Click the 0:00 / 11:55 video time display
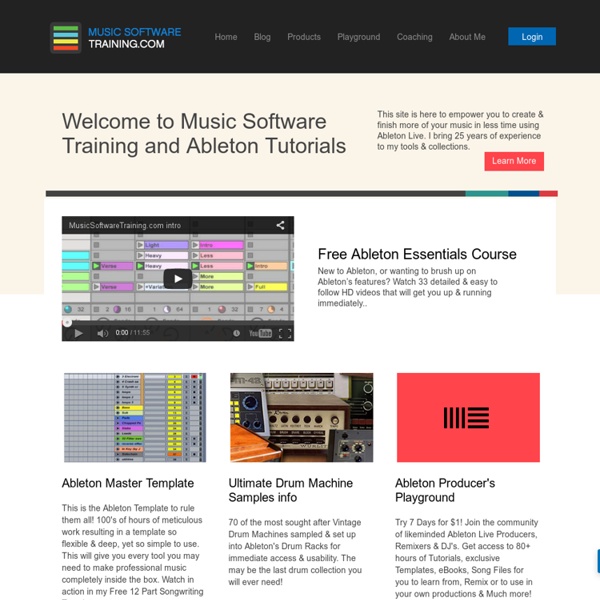The image size is (600, 600). click(x=132, y=333)
